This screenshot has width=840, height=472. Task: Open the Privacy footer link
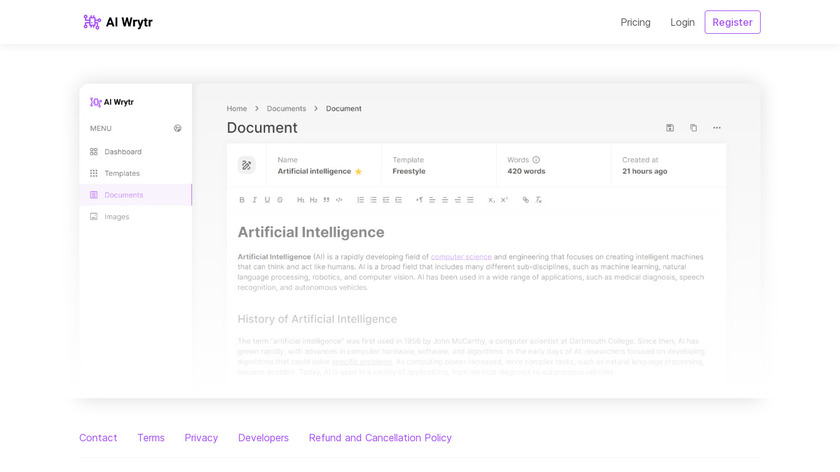tap(201, 438)
